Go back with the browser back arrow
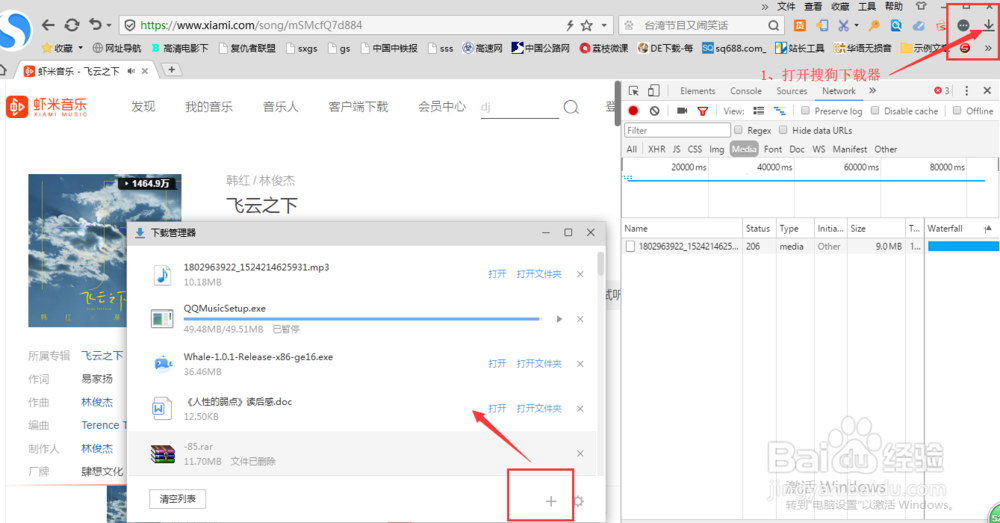 coord(48,25)
